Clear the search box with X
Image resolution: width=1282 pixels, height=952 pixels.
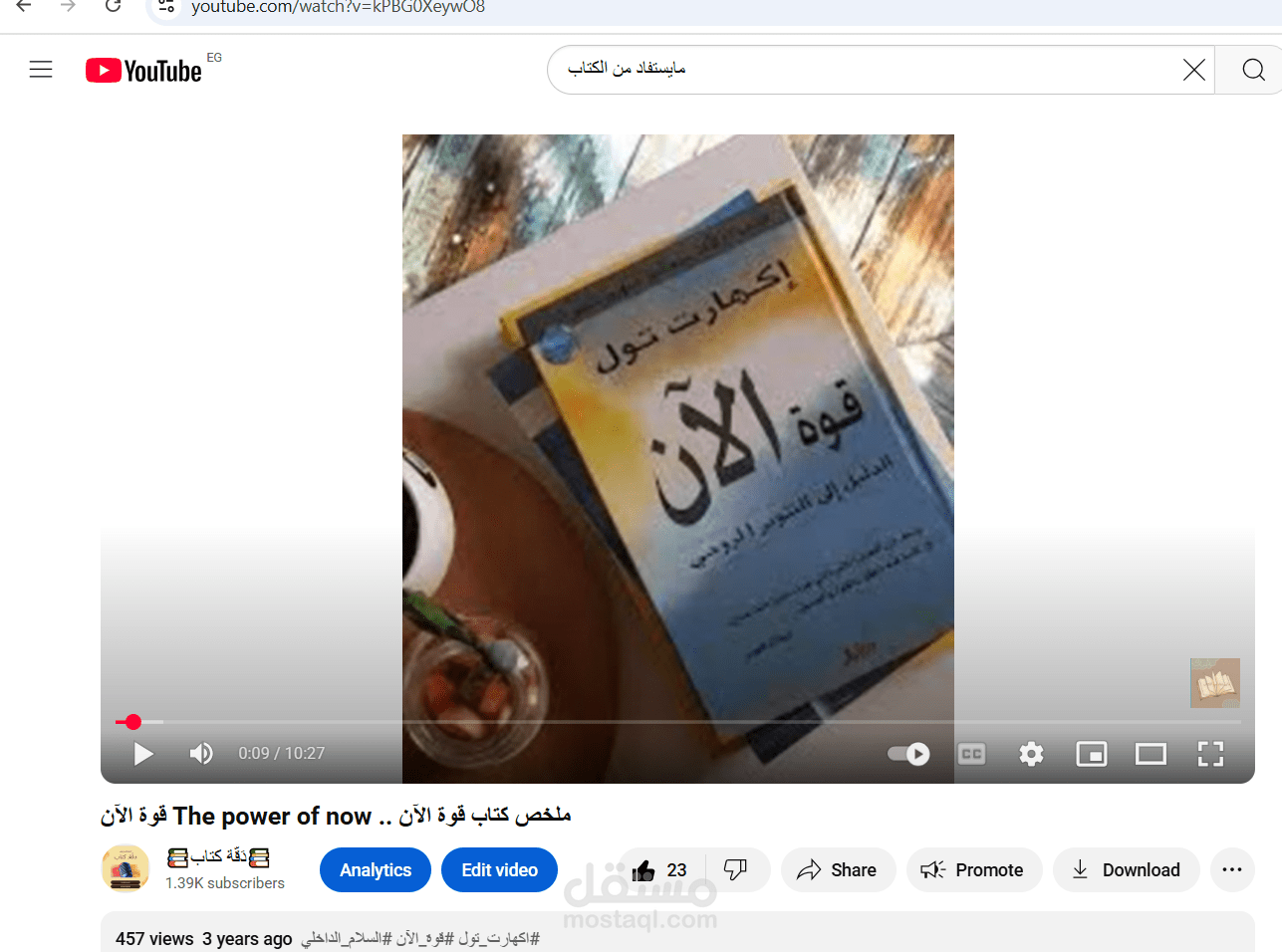(1193, 70)
